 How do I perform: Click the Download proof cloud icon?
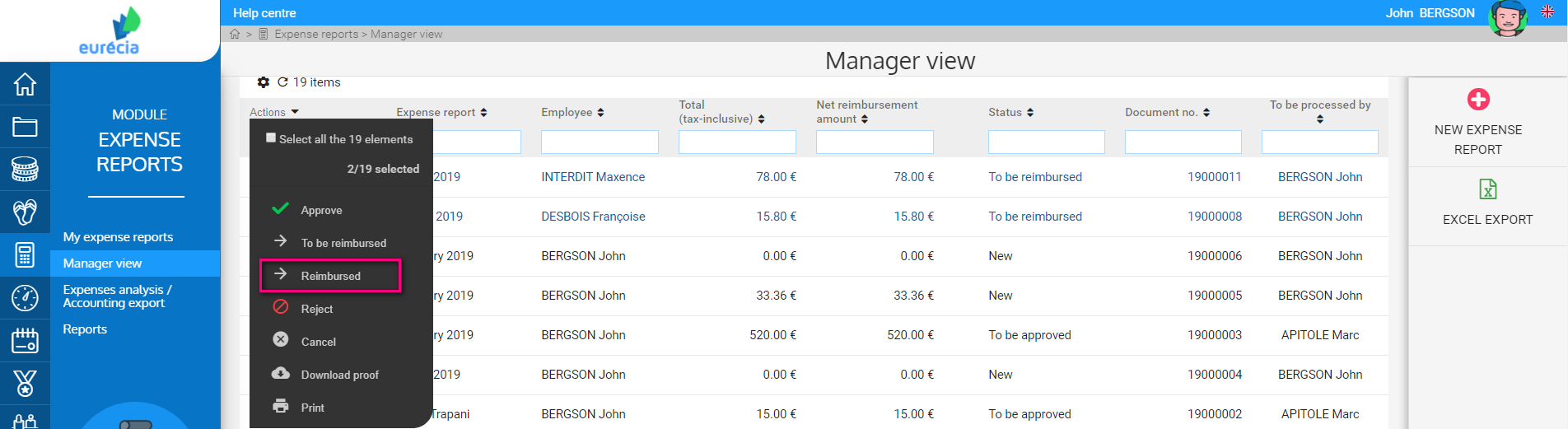(x=281, y=373)
